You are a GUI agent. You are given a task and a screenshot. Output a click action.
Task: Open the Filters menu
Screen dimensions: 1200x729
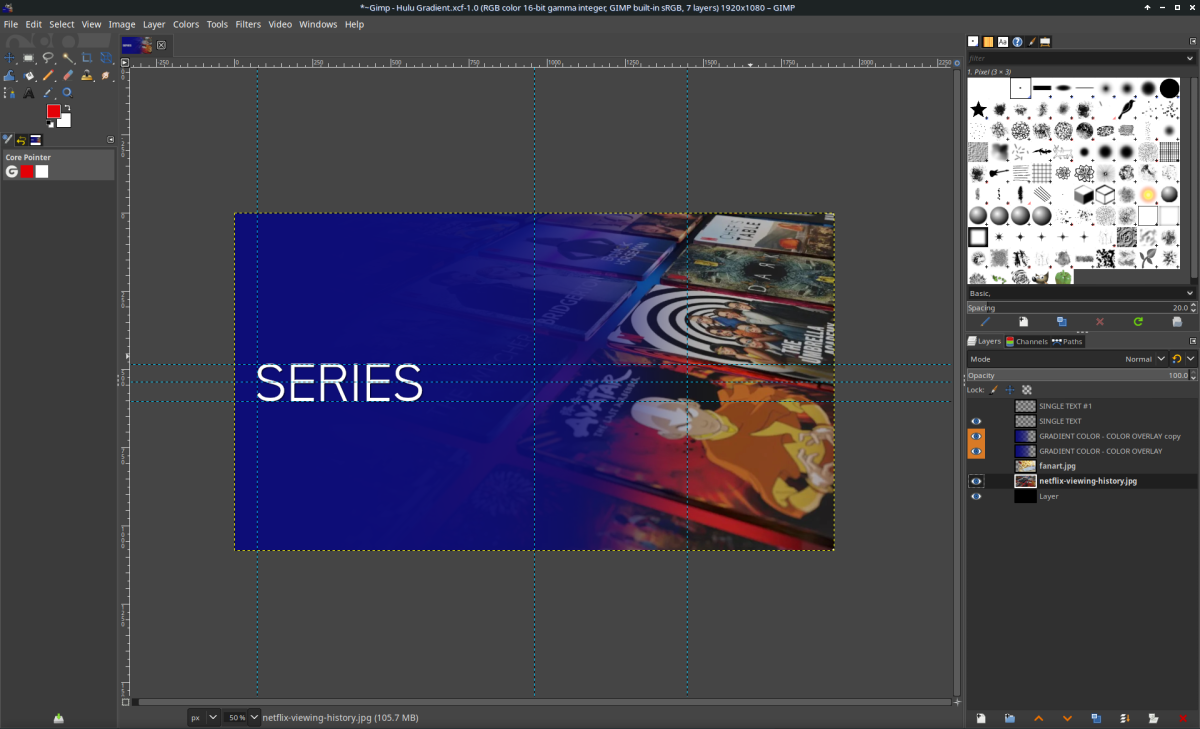pyautogui.click(x=248, y=23)
